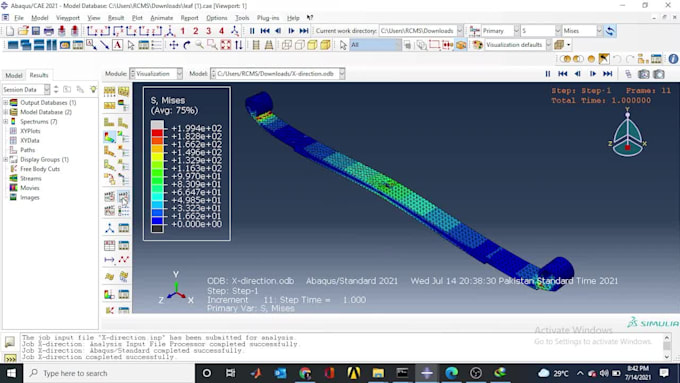
Task: Expand the Model Database tree node
Action: (x=6, y=112)
